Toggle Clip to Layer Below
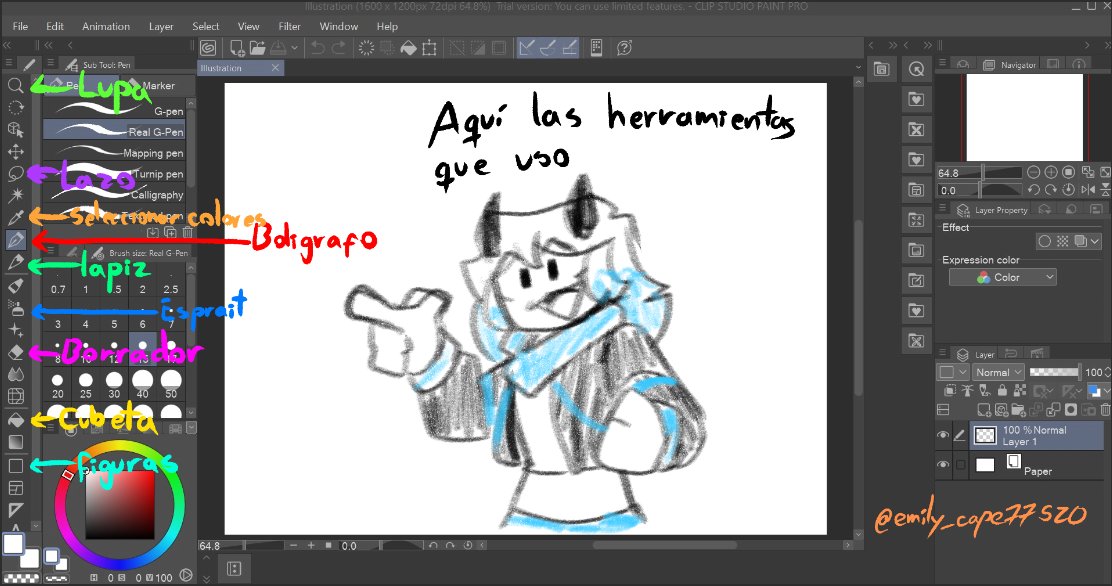Image resolution: width=1112 pixels, height=586 pixels. click(x=951, y=390)
